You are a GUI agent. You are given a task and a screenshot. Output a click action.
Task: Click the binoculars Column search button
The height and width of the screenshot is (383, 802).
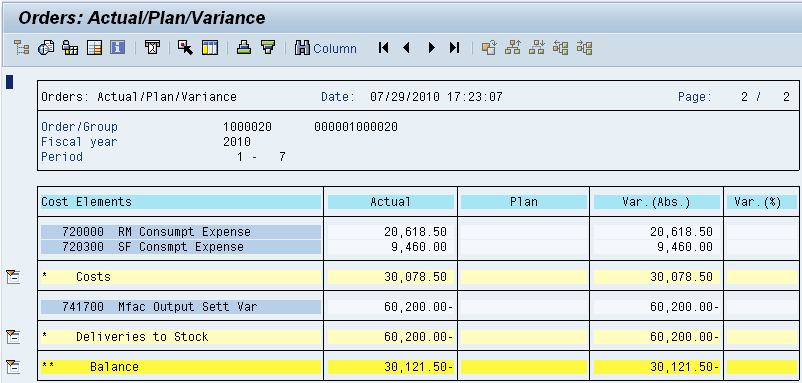click(x=326, y=49)
